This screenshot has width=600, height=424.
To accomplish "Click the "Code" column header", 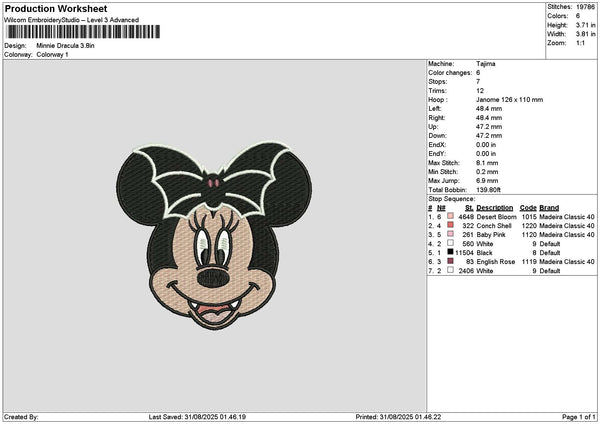I will tap(528, 208).
